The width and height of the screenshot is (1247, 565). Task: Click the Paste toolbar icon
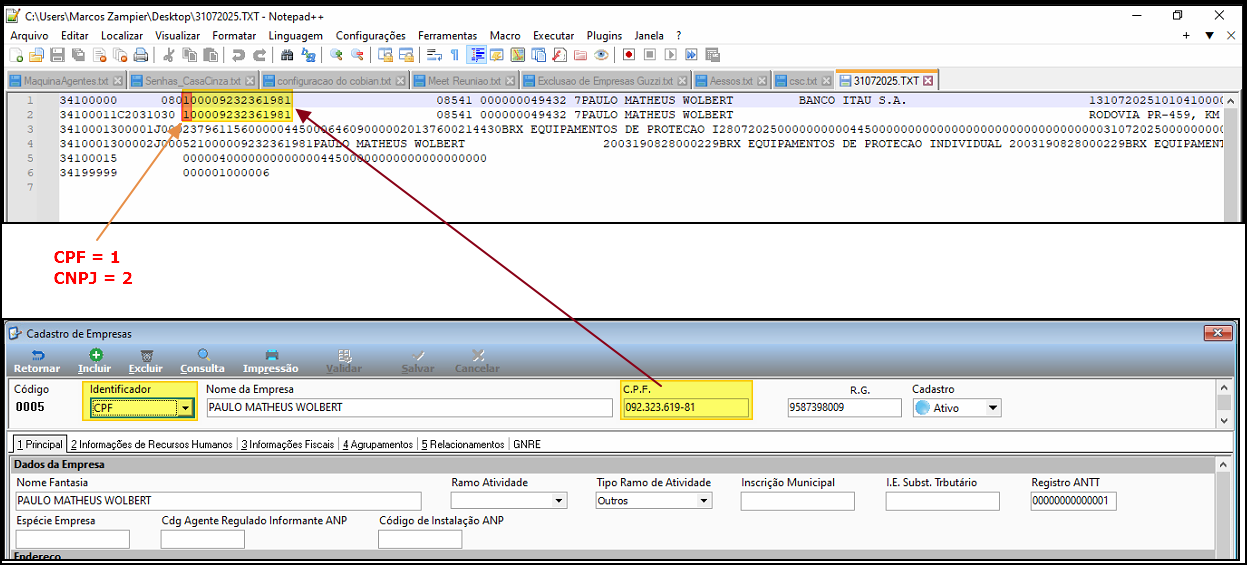pos(211,55)
